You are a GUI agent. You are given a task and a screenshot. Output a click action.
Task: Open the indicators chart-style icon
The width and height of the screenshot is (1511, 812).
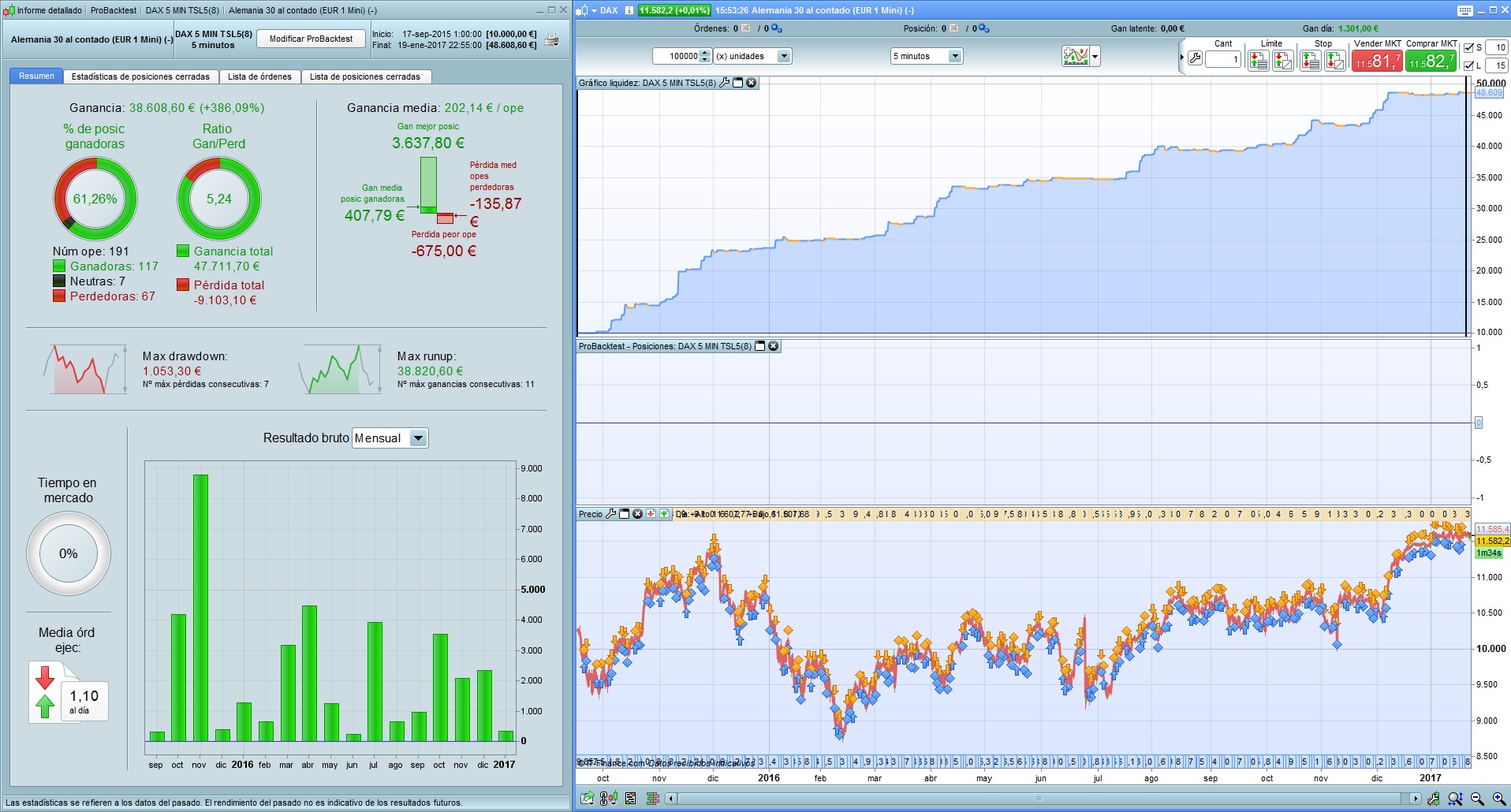click(1076, 56)
